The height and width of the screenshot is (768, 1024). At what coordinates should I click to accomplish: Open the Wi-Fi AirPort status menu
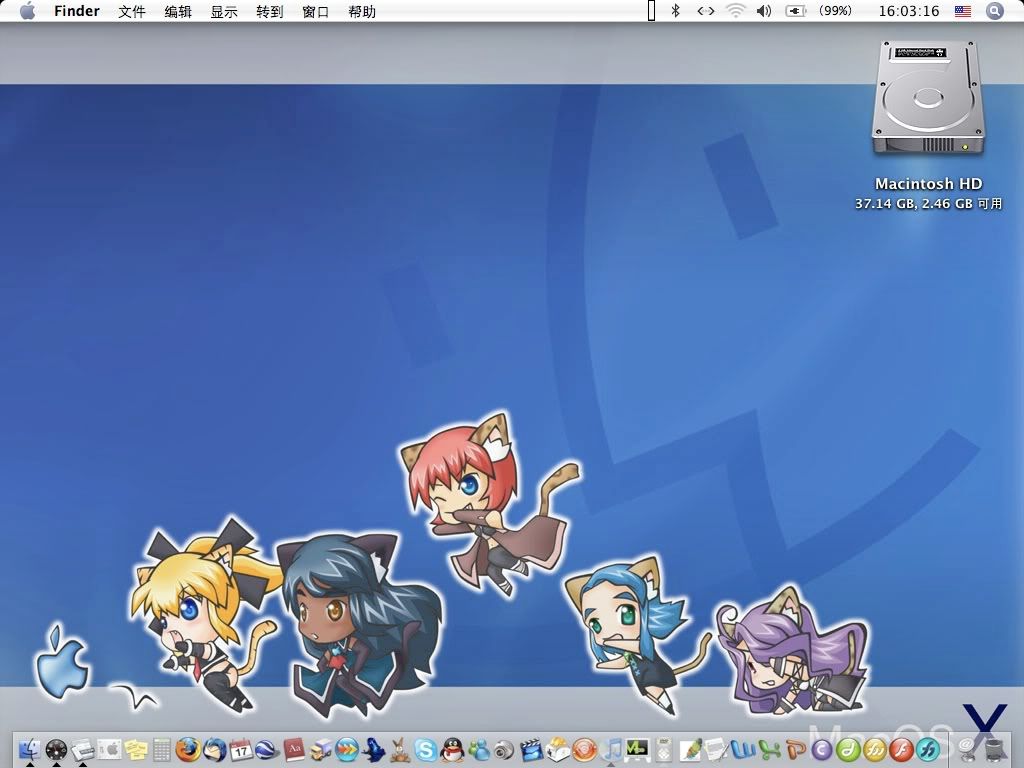736,11
